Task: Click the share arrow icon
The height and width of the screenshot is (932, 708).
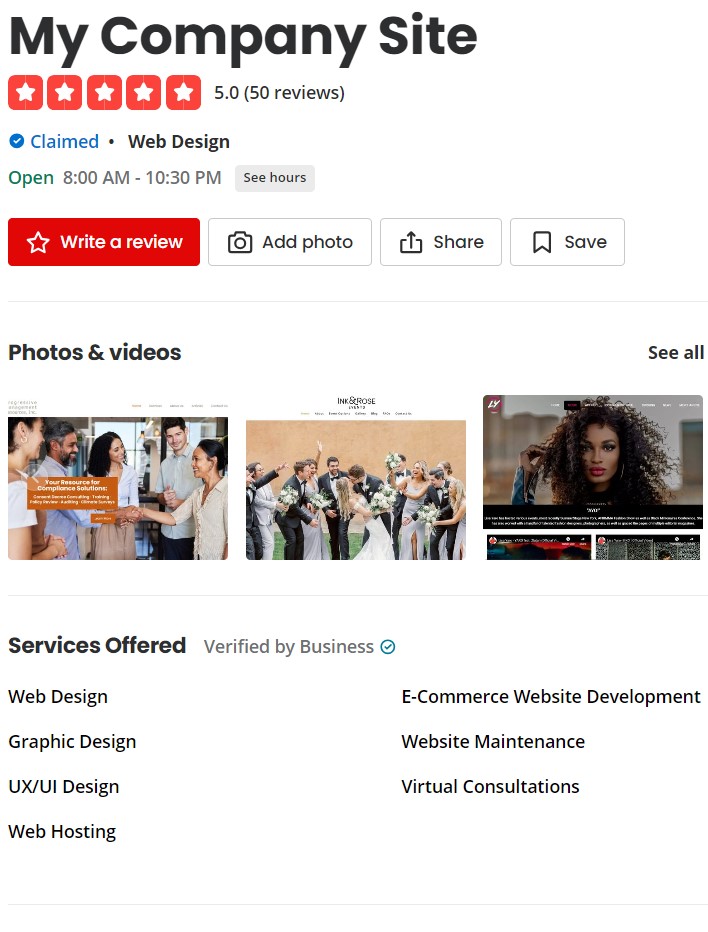Action: click(411, 242)
